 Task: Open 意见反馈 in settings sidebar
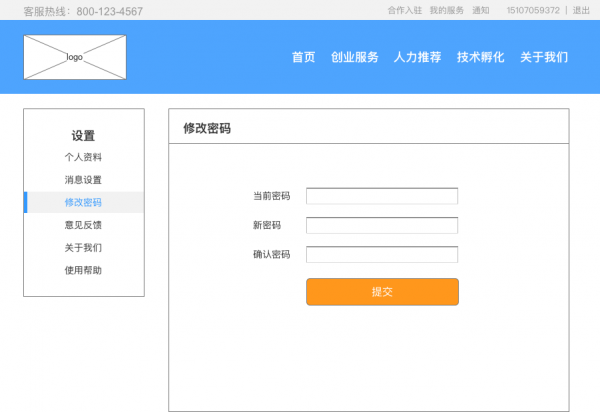coord(83,225)
